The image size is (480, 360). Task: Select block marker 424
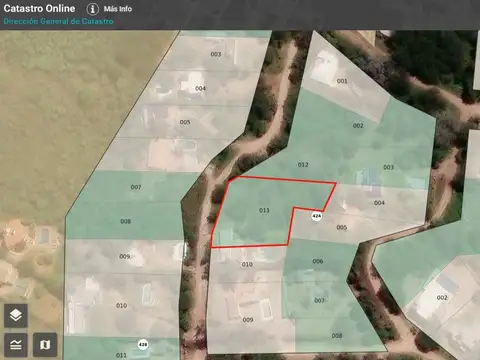click(316, 216)
